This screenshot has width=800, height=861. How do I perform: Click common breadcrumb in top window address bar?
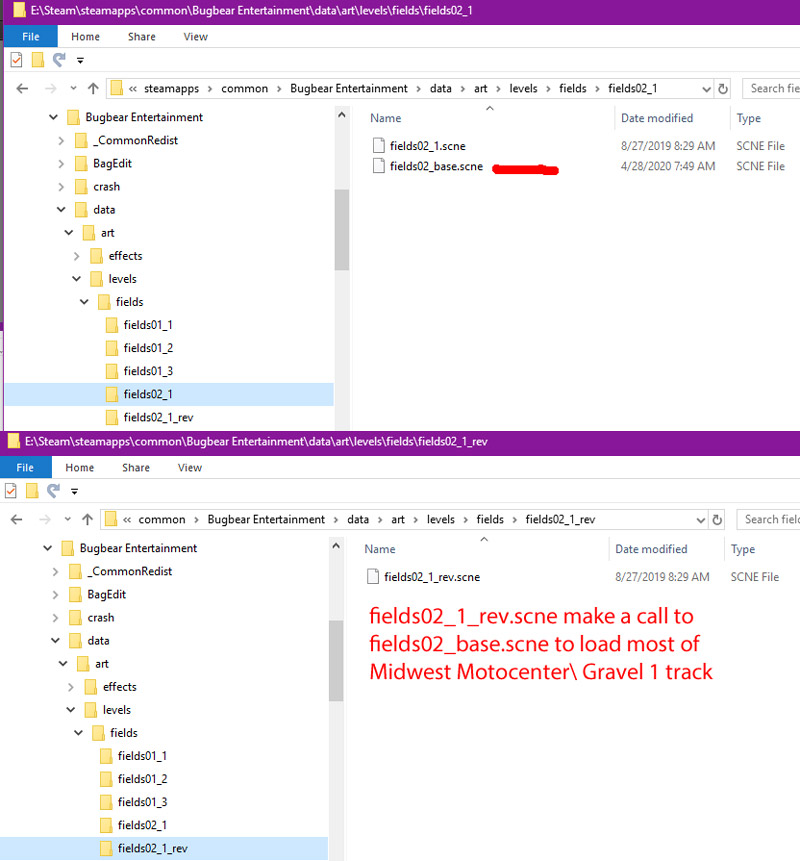[244, 88]
